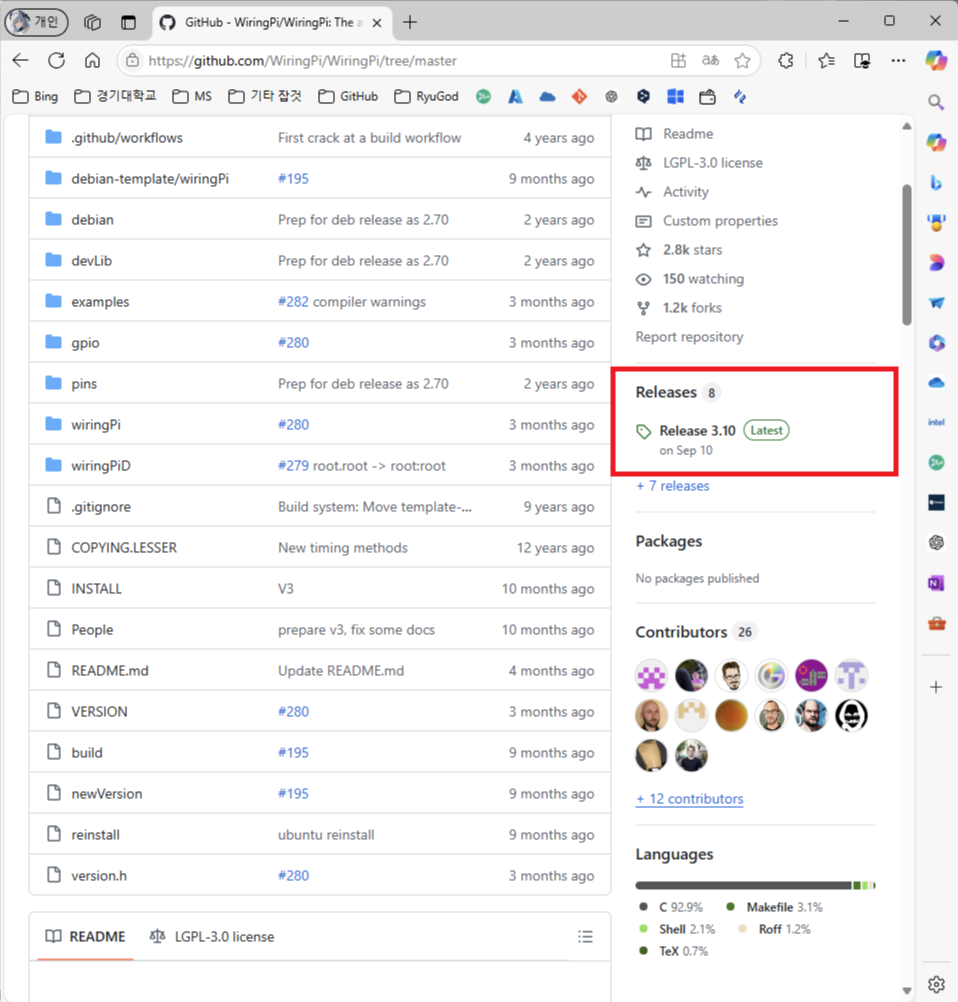Open commit link #279 root.root
Image resolution: width=958 pixels, height=1002 pixels.
362,465
